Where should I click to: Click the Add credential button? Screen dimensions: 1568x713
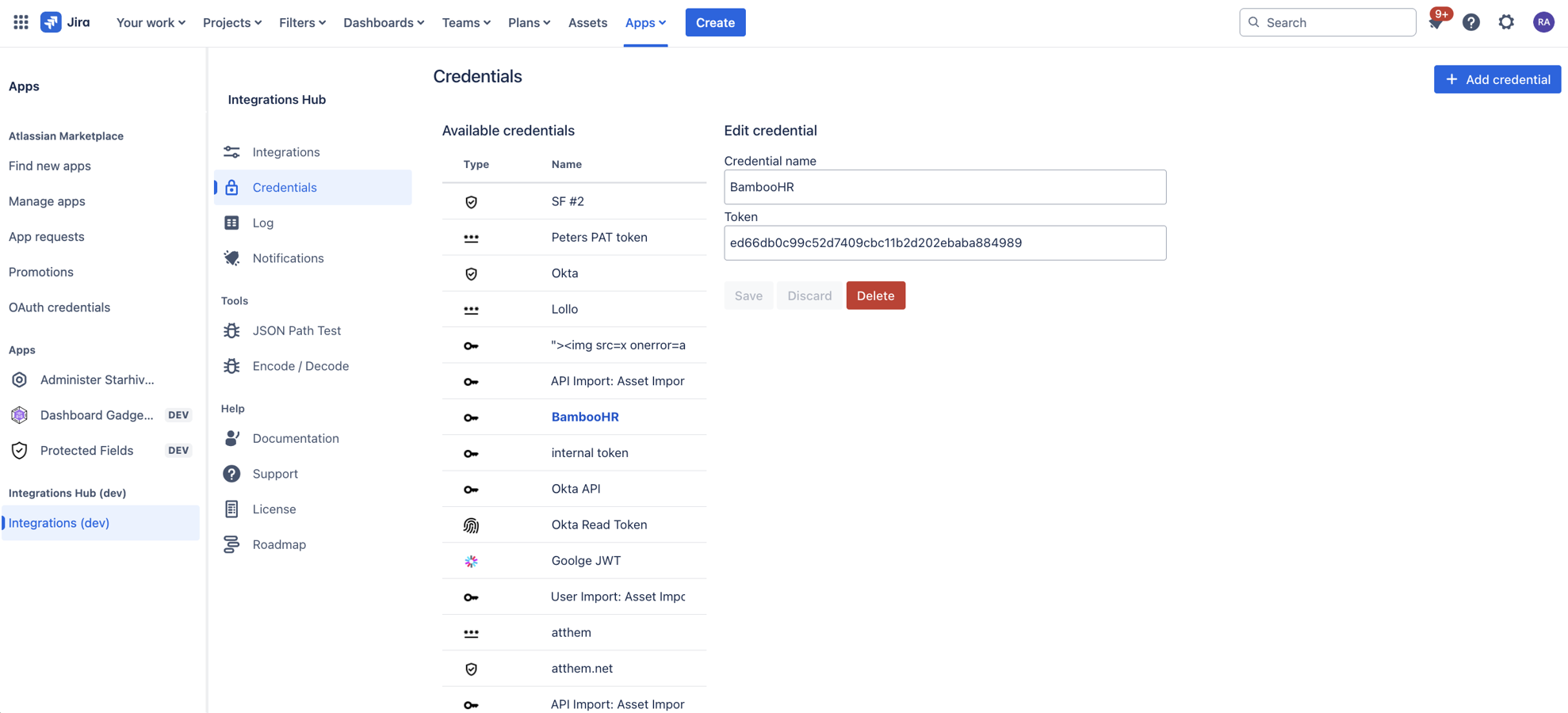1497,79
